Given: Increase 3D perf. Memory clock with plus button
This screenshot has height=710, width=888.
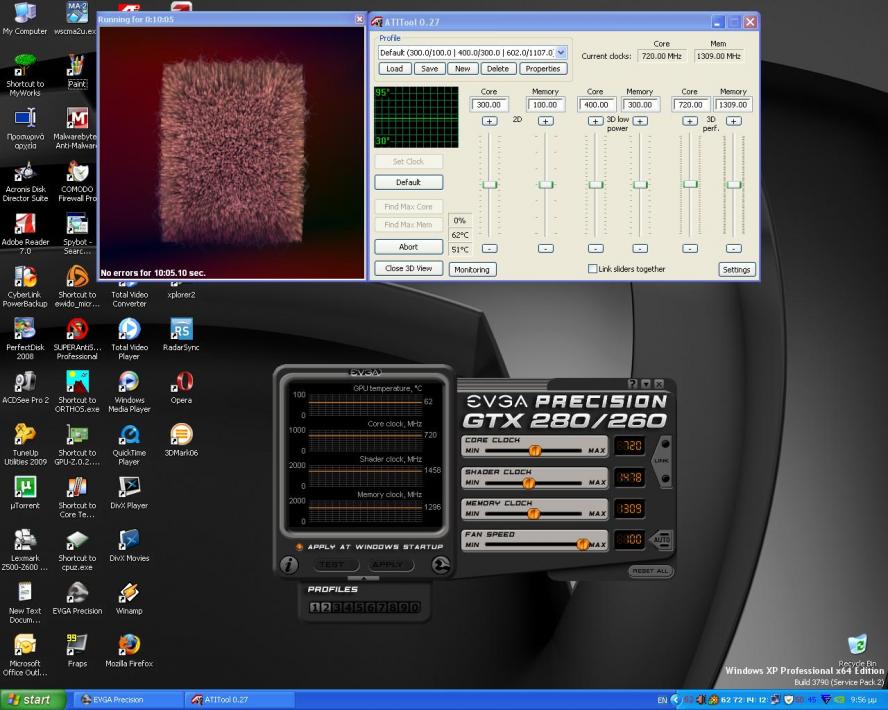Looking at the screenshot, I should [x=734, y=121].
